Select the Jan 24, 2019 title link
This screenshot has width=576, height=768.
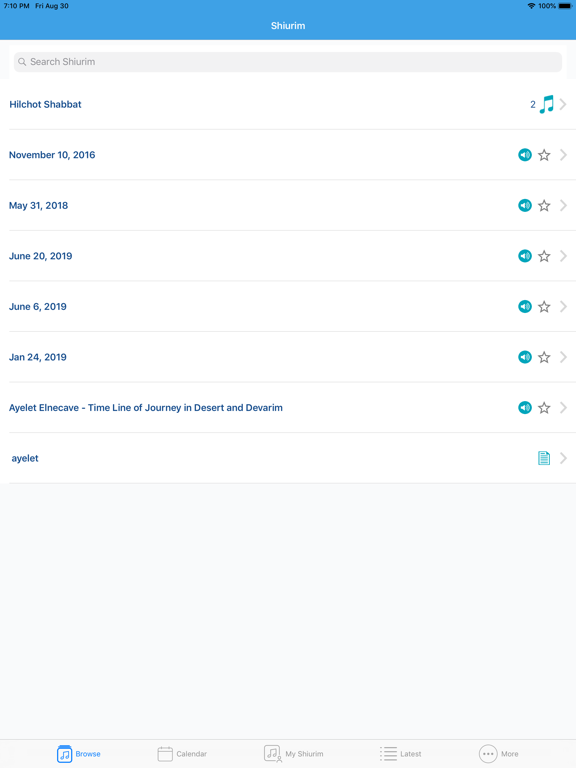(38, 357)
